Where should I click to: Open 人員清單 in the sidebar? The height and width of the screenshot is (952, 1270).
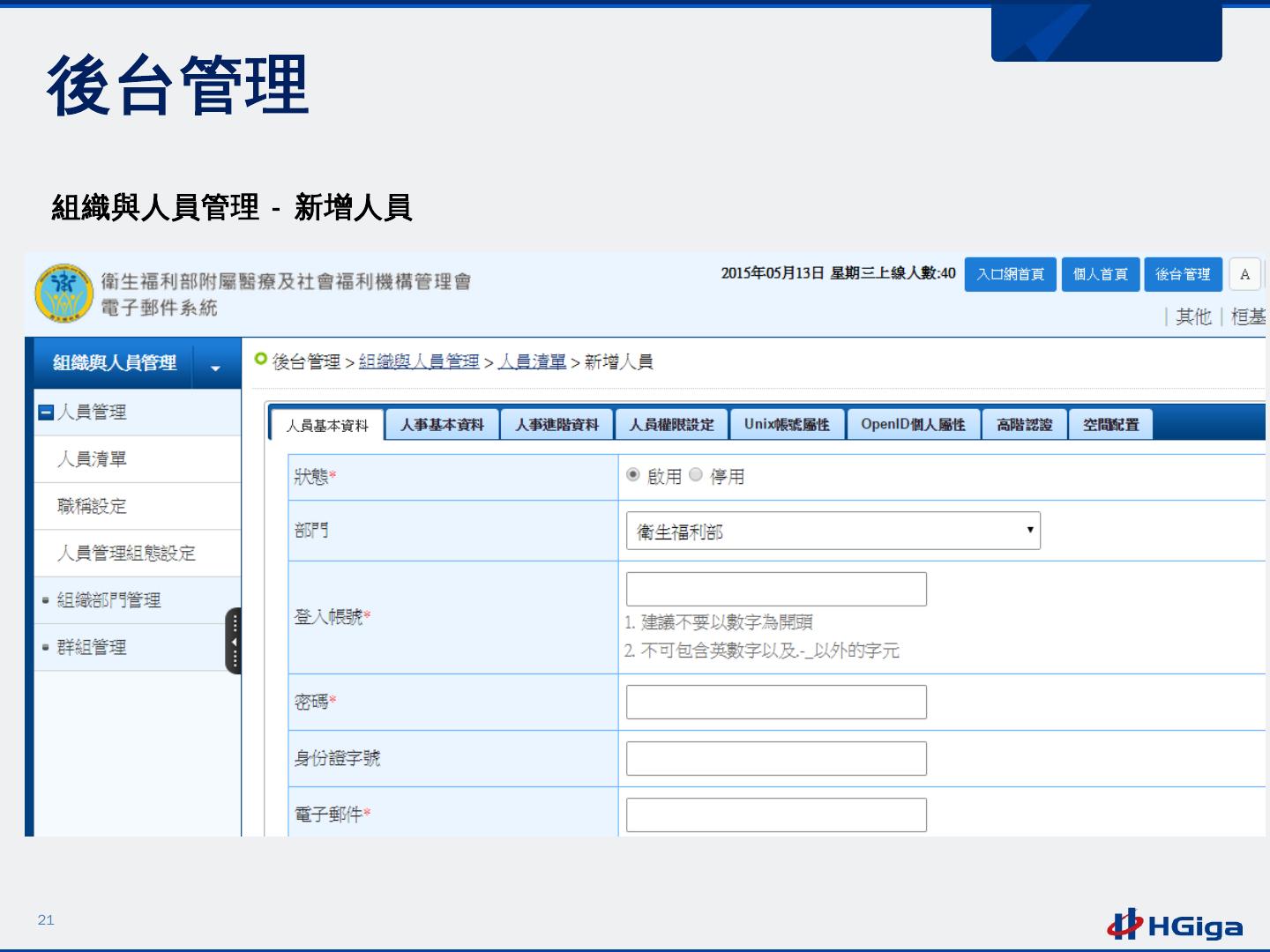[92, 459]
